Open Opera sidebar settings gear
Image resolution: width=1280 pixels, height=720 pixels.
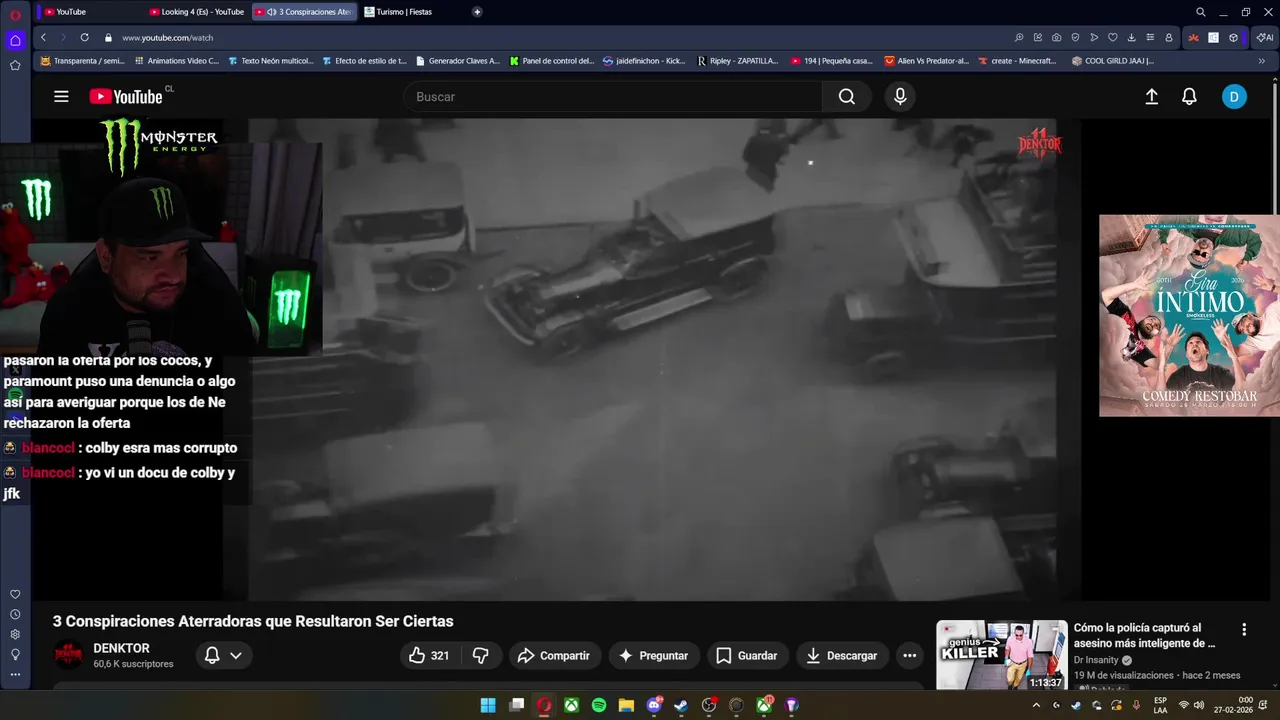[x=15, y=634]
